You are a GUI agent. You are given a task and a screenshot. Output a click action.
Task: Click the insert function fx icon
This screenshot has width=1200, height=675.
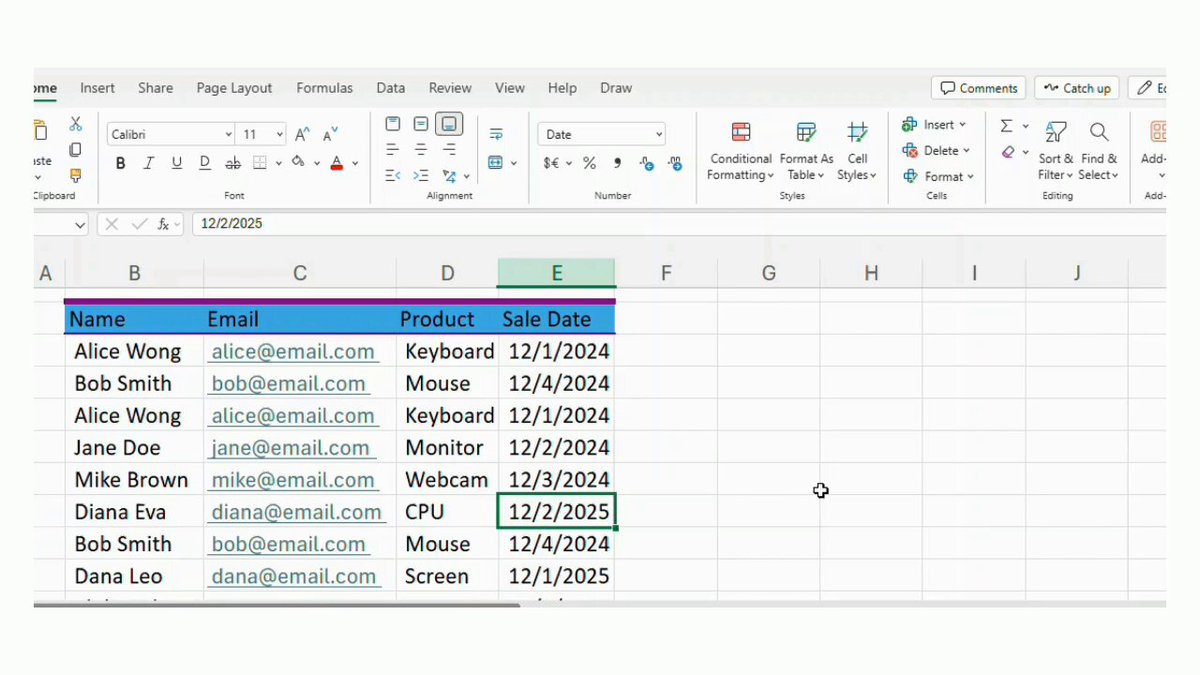[163, 224]
